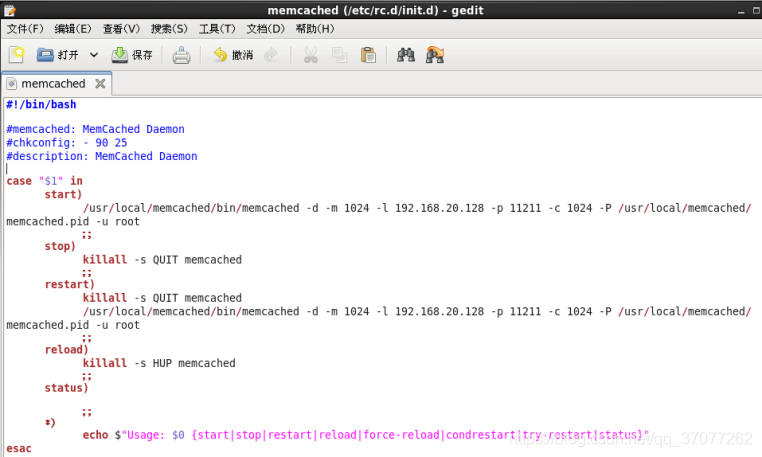Open the 编辑(E) menu
Viewport: 762px width, 457px height.
[x=73, y=29]
